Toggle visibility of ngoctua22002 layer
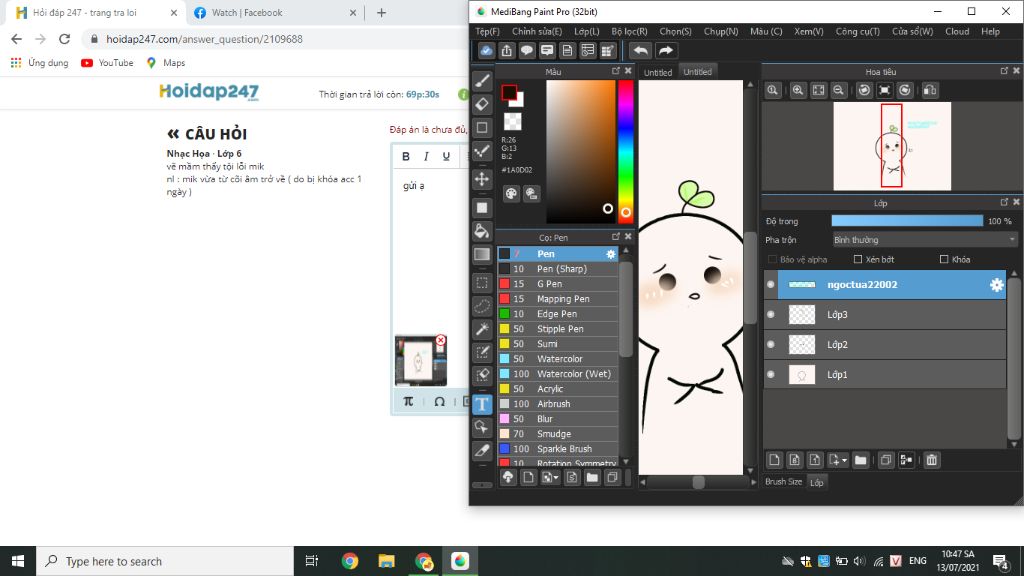Viewport: 1024px width, 576px height. [x=771, y=285]
